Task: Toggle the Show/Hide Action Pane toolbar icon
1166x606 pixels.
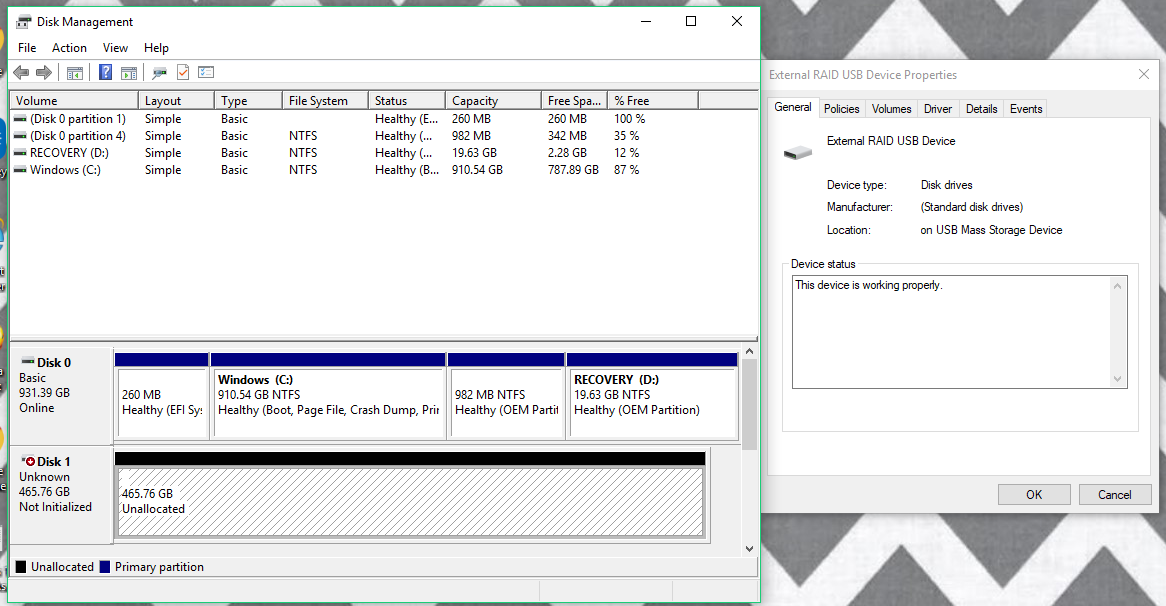Action: tap(129, 71)
